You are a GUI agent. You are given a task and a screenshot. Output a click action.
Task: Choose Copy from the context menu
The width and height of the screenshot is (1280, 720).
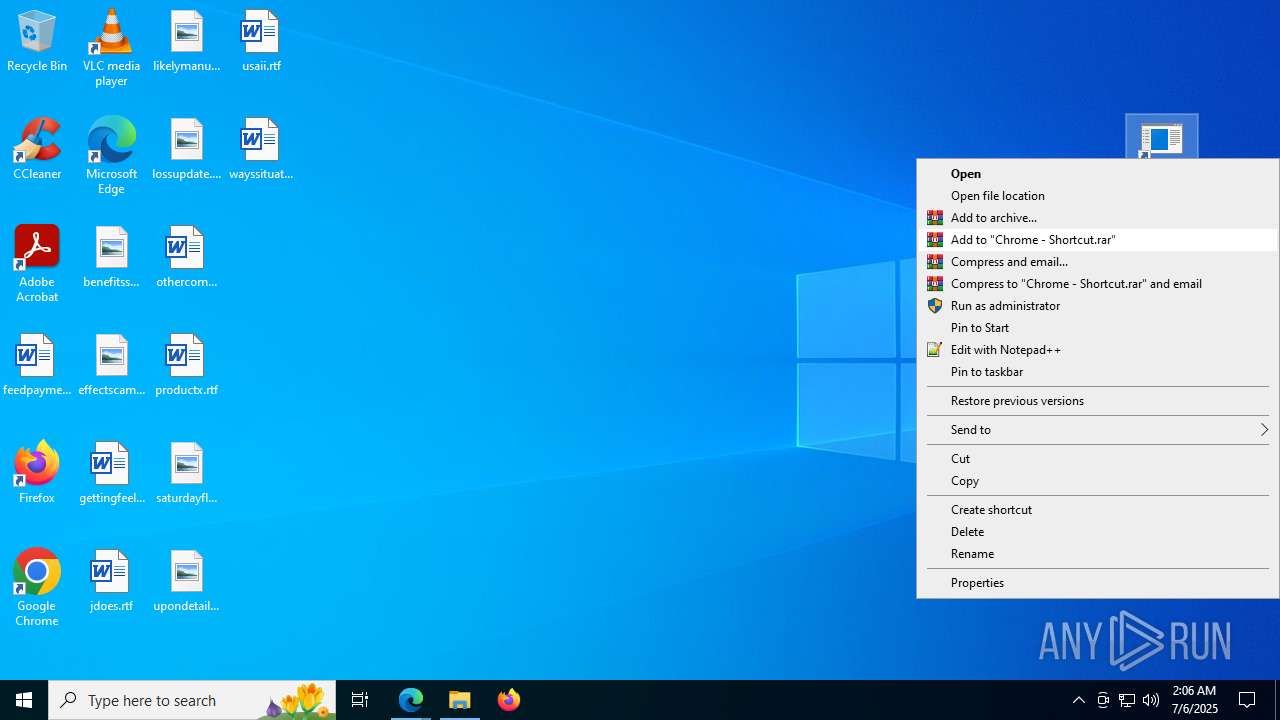[1098, 481]
